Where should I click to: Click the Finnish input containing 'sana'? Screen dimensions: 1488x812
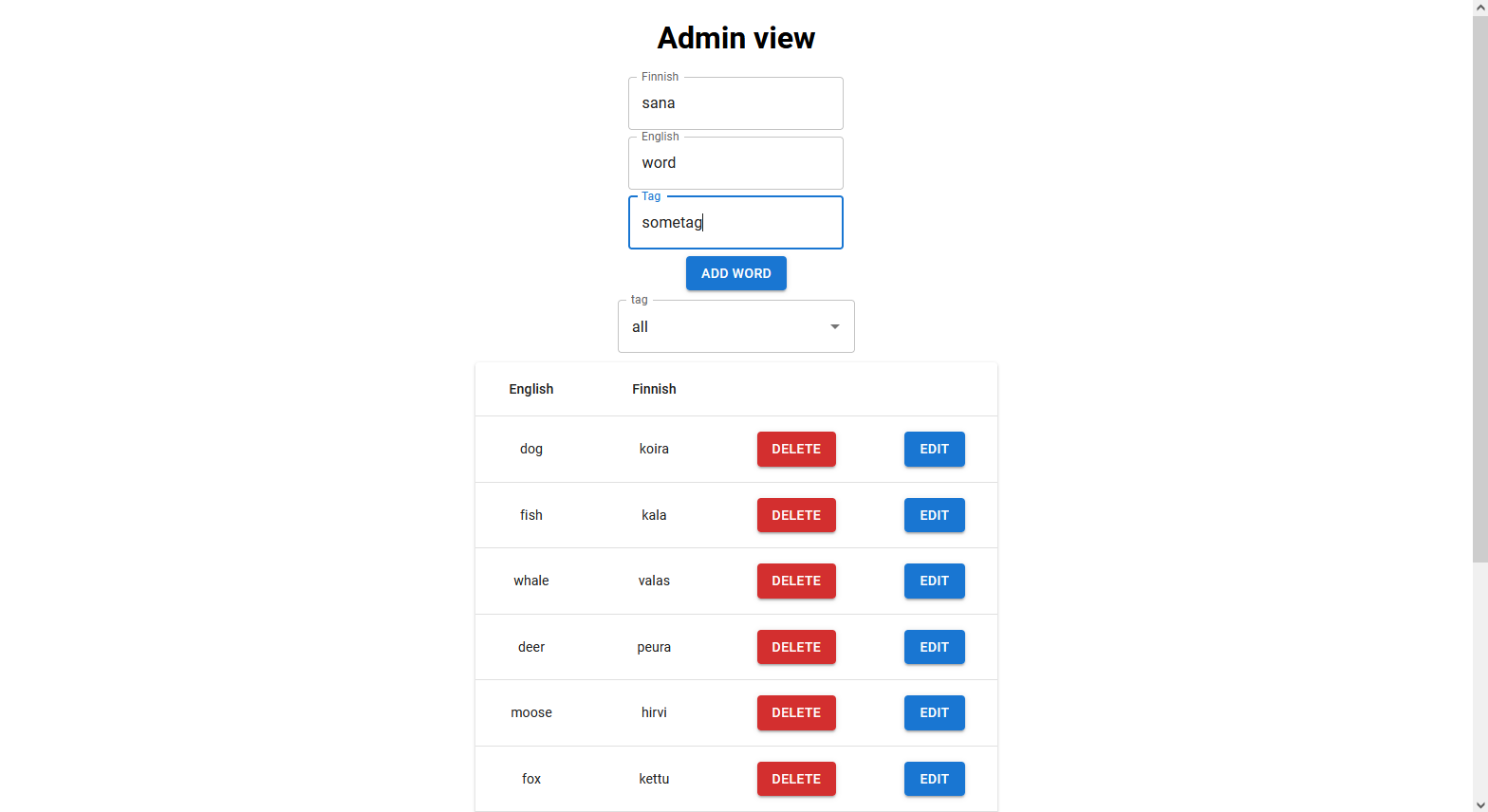click(x=735, y=103)
